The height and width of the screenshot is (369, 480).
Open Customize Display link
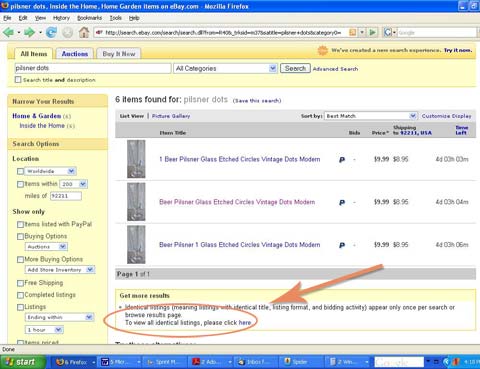click(x=446, y=116)
